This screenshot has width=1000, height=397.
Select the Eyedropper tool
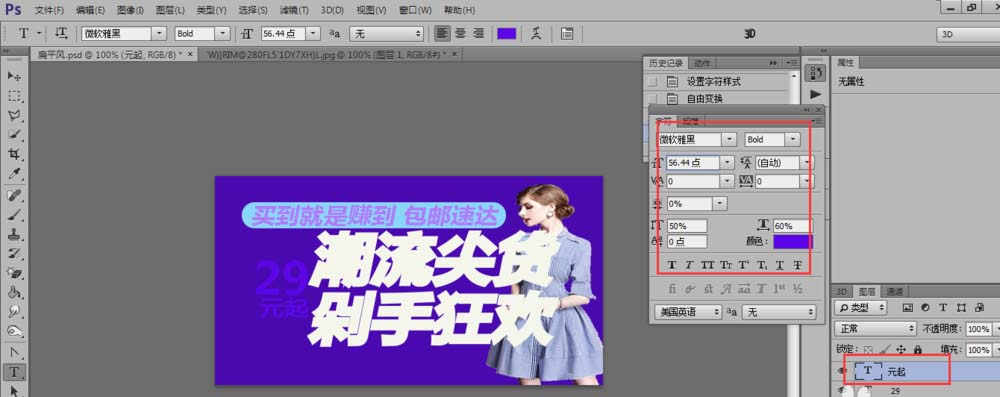(14, 174)
